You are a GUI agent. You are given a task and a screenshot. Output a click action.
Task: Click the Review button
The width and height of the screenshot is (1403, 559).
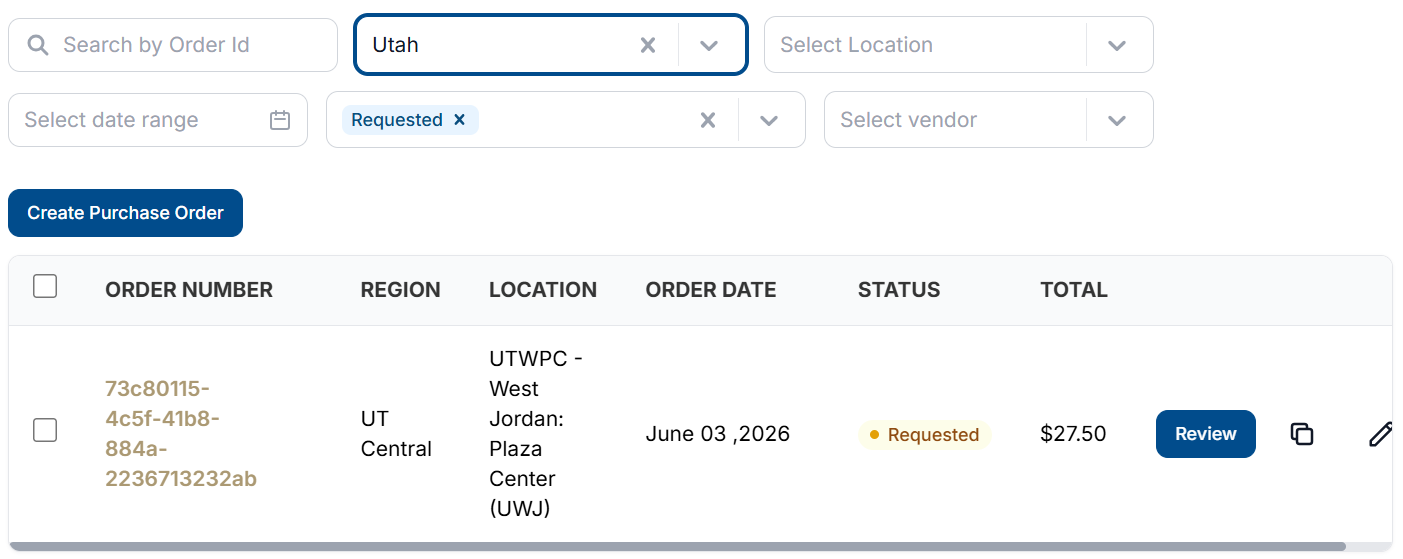(1206, 434)
